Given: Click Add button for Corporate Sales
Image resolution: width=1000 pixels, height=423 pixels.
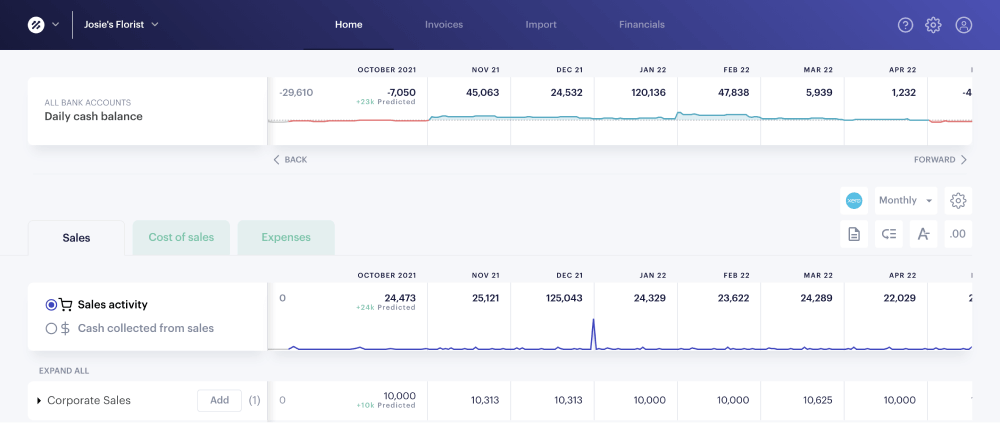Looking at the screenshot, I should [x=219, y=401].
